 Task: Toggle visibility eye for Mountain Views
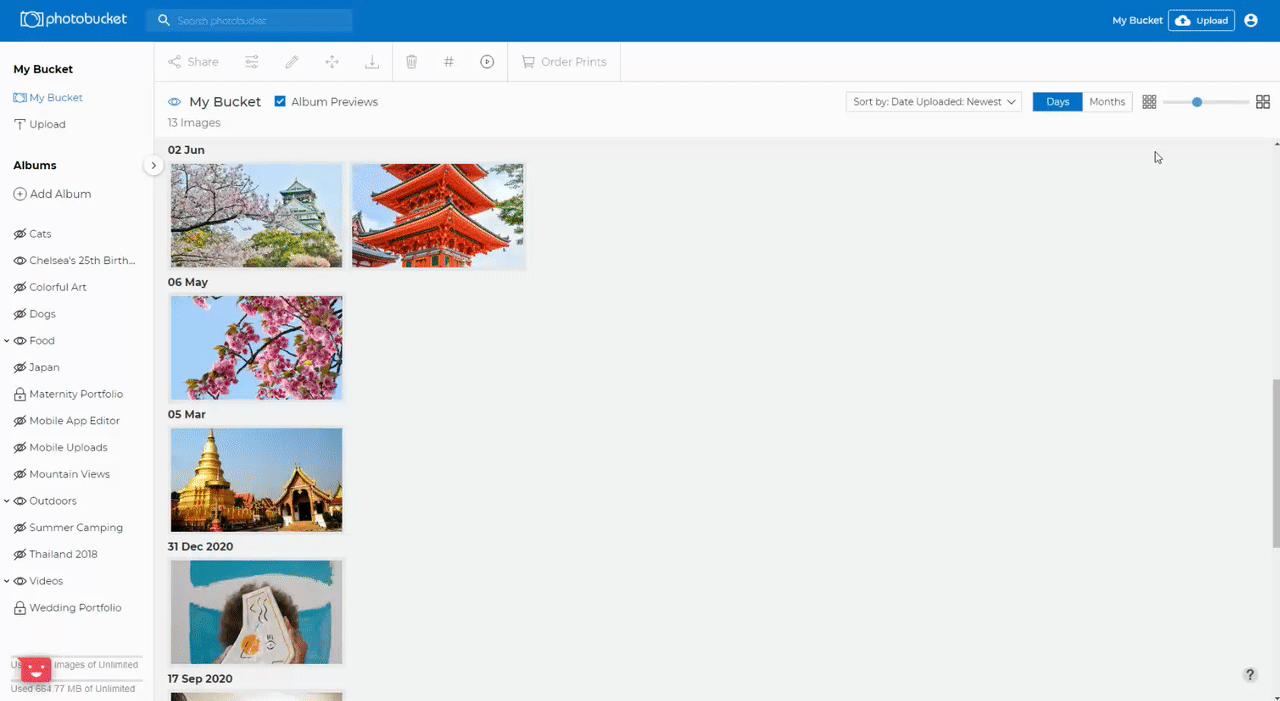[19, 474]
